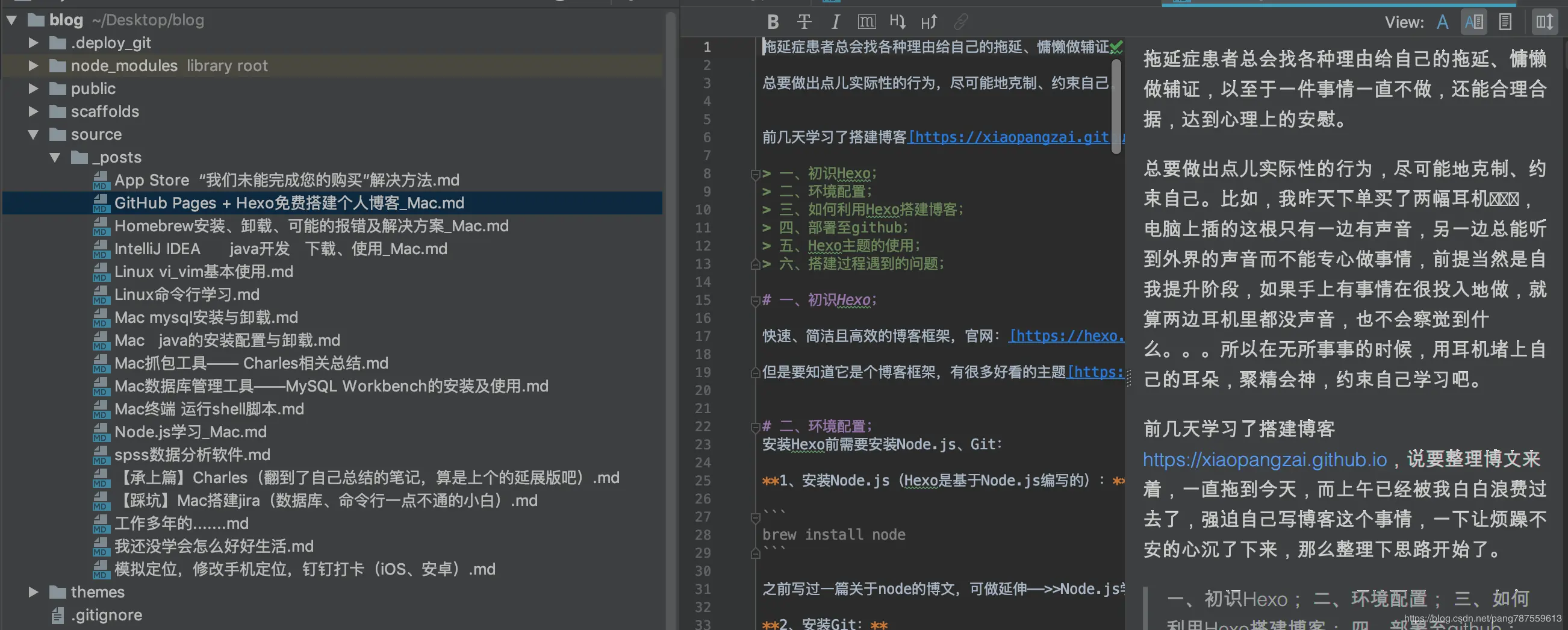Collapse the blog project root node
This screenshot has height=630, width=1568.
[11, 20]
